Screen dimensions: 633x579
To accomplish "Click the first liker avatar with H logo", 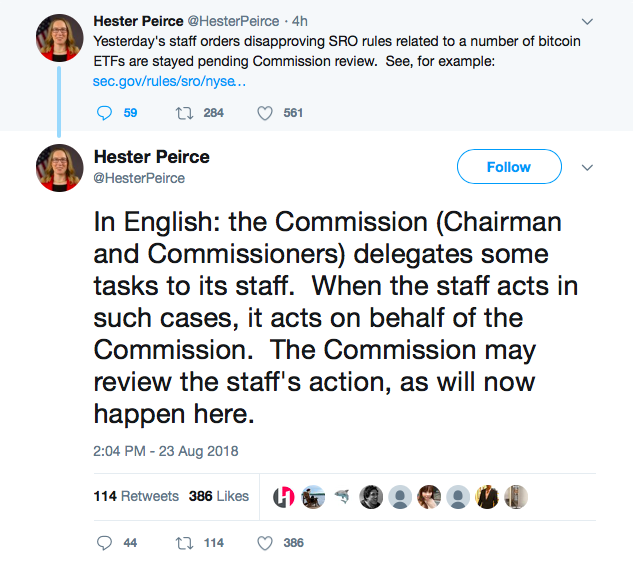I will pyautogui.click(x=284, y=497).
